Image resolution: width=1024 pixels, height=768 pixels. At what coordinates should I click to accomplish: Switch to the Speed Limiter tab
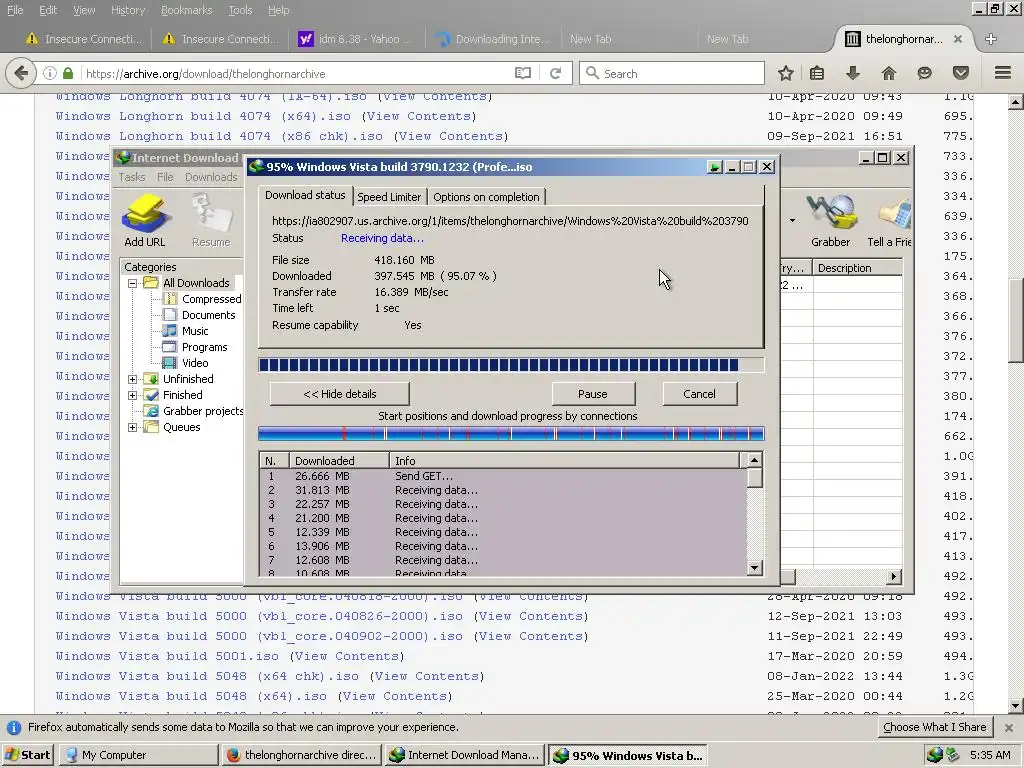(389, 197)
